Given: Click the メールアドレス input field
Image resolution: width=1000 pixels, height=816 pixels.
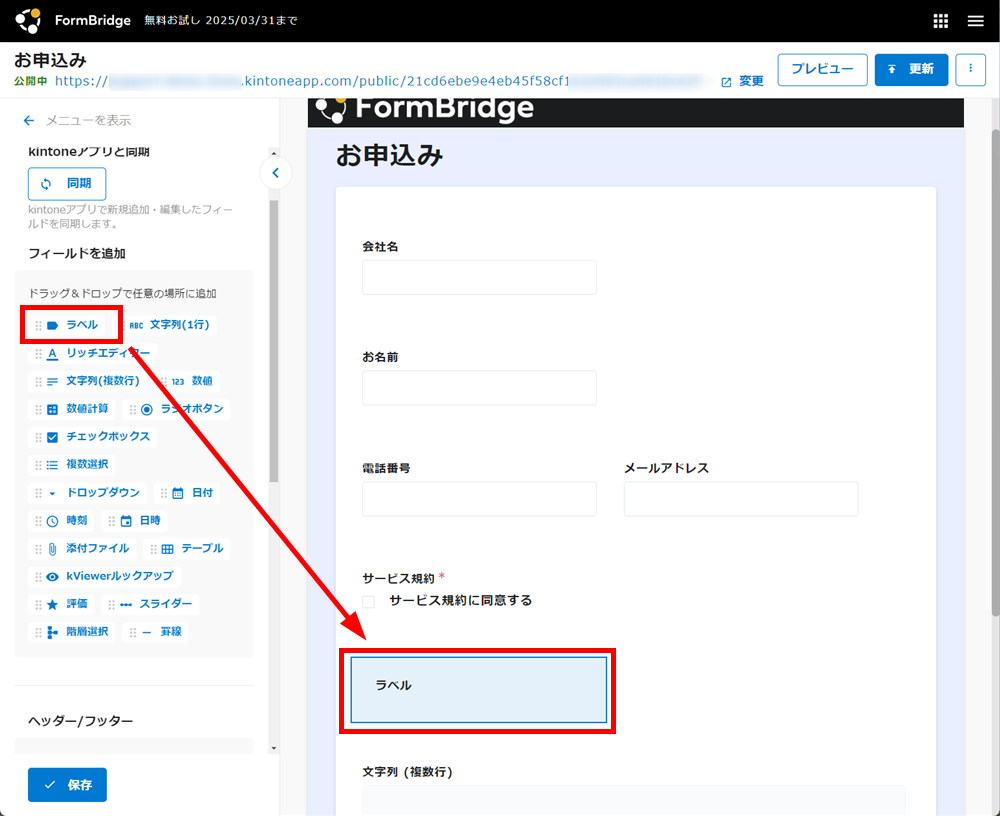Looking at the screenshot, I should tap(741, 498).
